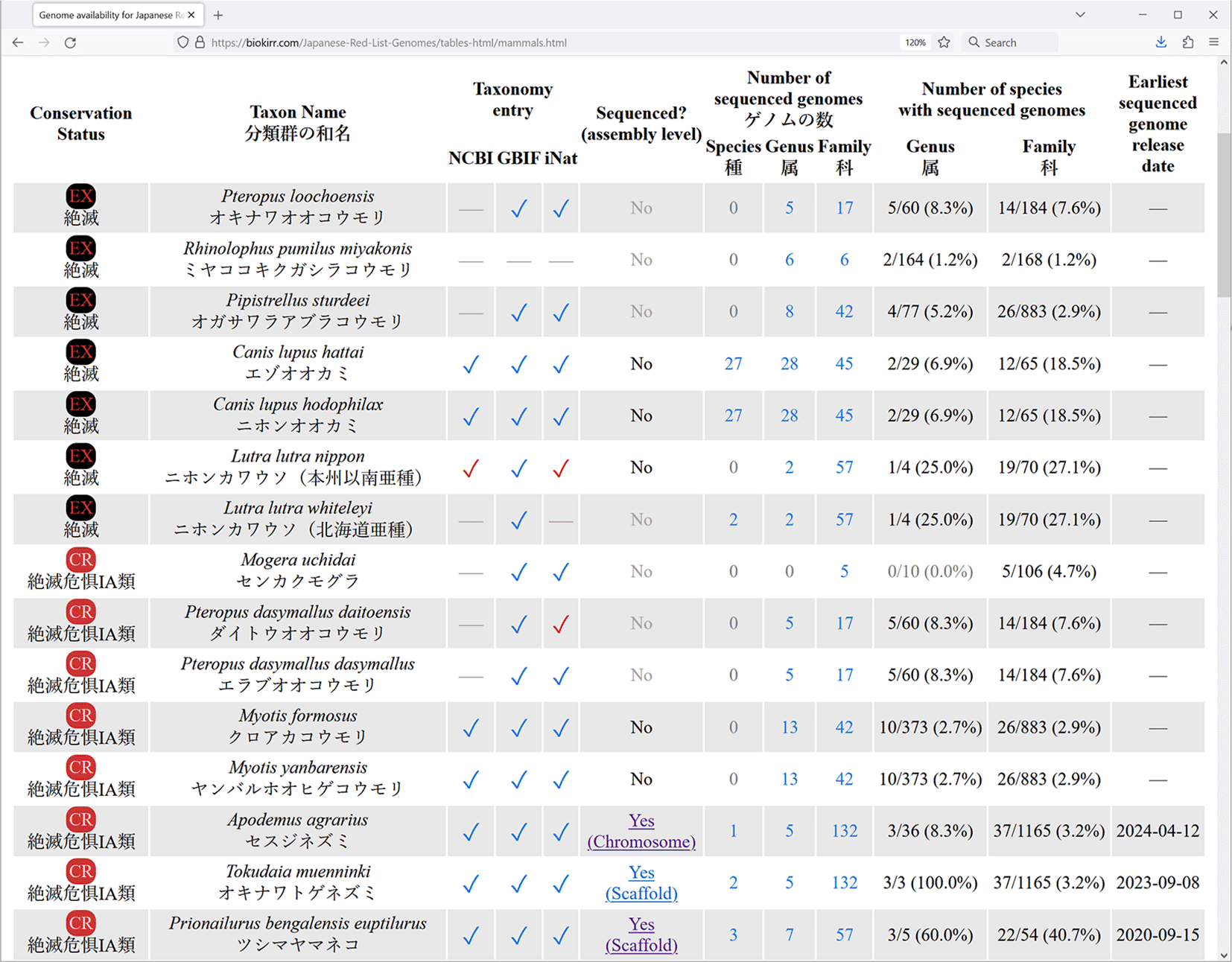The image size is (1232, 962).
Task: Open family genome count 132 for Tokudaia muenninki
Action: coord(844,883)
